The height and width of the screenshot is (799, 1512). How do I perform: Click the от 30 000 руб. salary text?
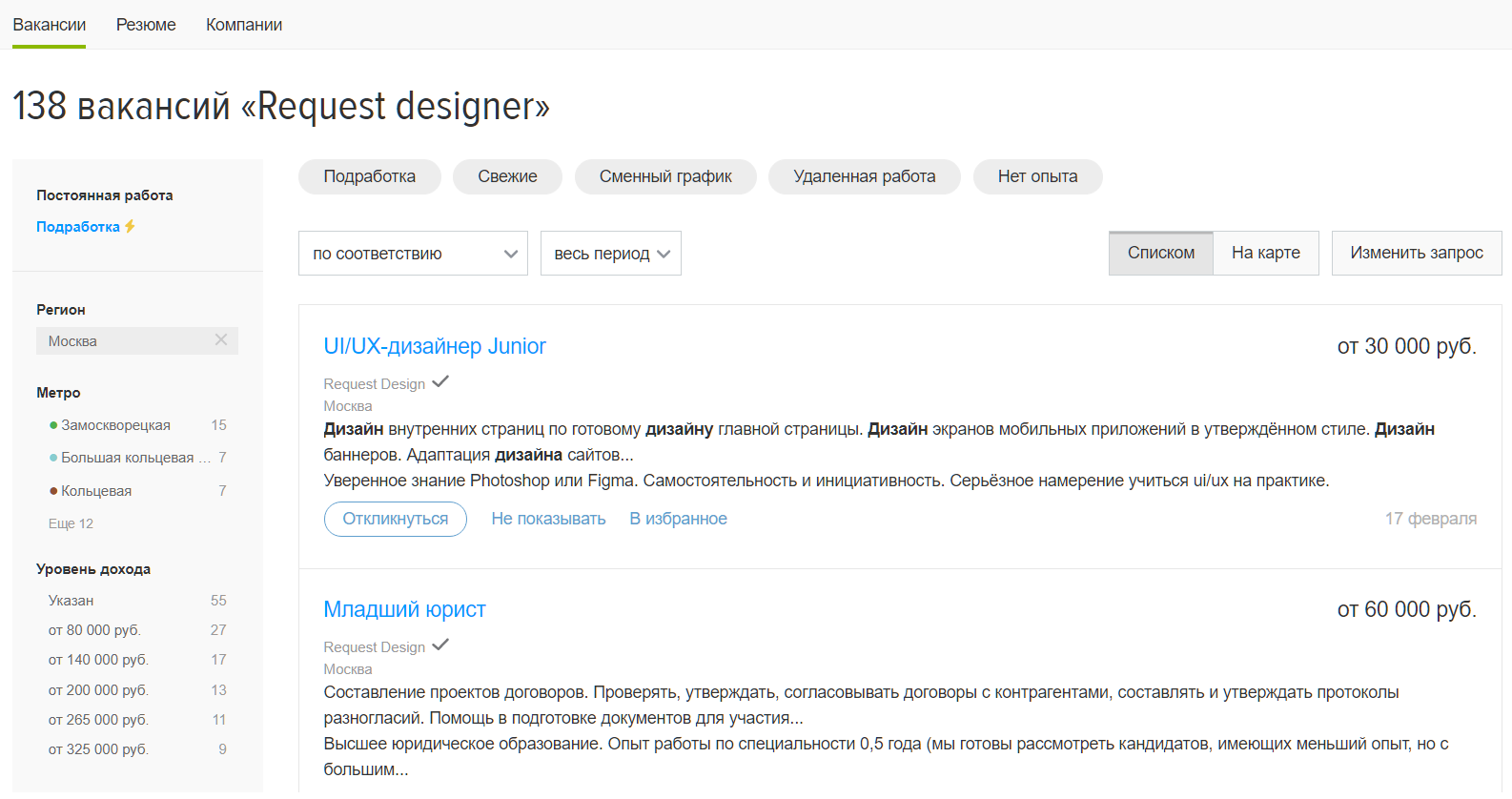tap(1407, 346)
